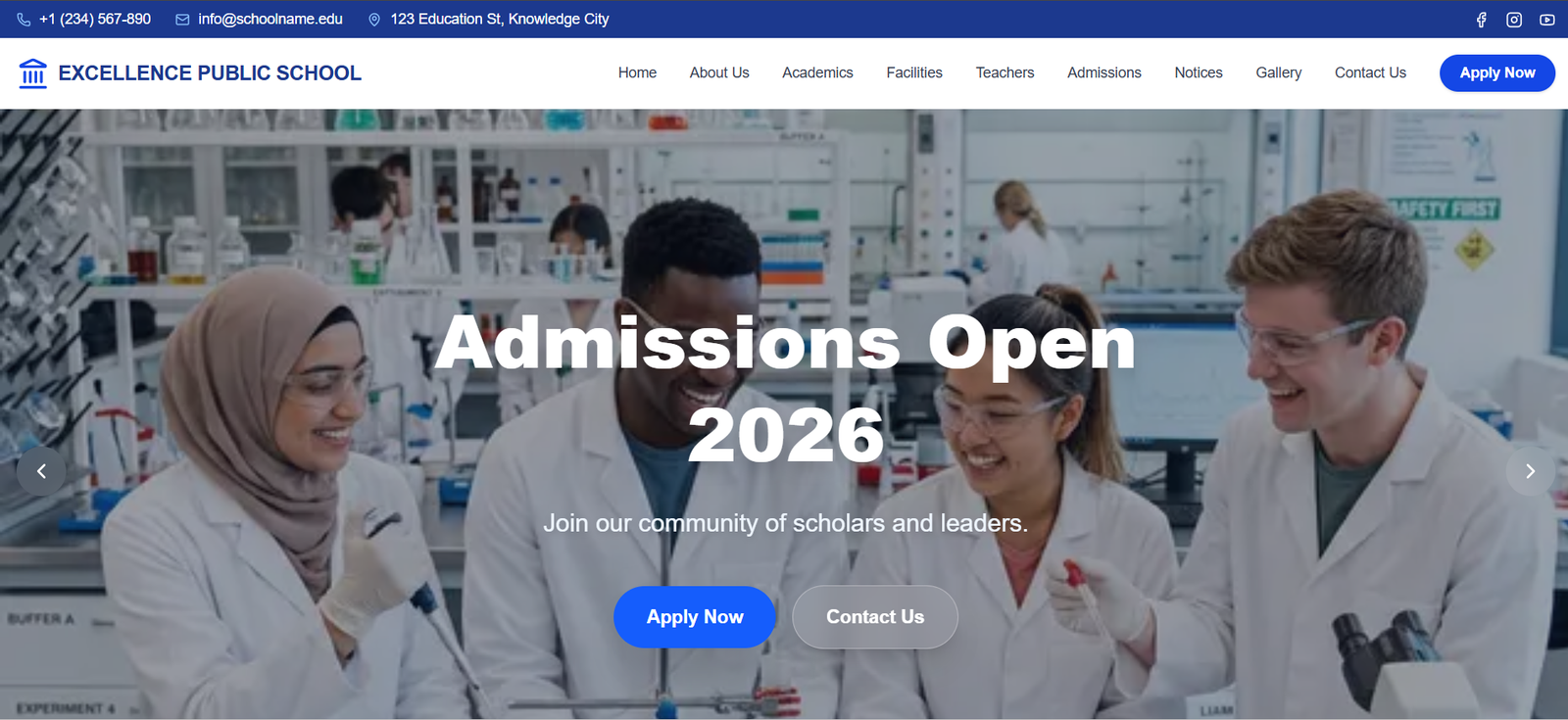1568x720 pixels.
Task: Open the Instagram icon link
Action: point(1514,20)
